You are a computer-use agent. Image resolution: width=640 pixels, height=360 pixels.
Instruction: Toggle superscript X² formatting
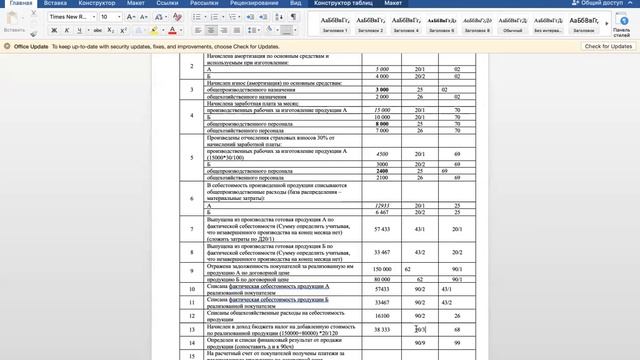123,30
